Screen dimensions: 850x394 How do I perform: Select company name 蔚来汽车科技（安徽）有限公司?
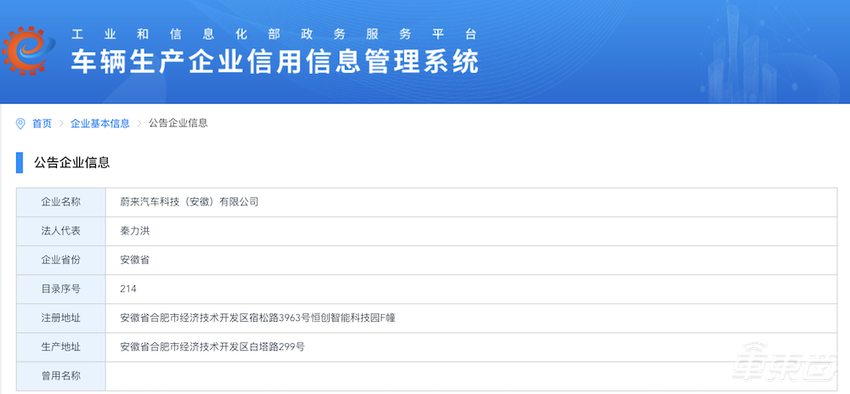click(189, 202)
